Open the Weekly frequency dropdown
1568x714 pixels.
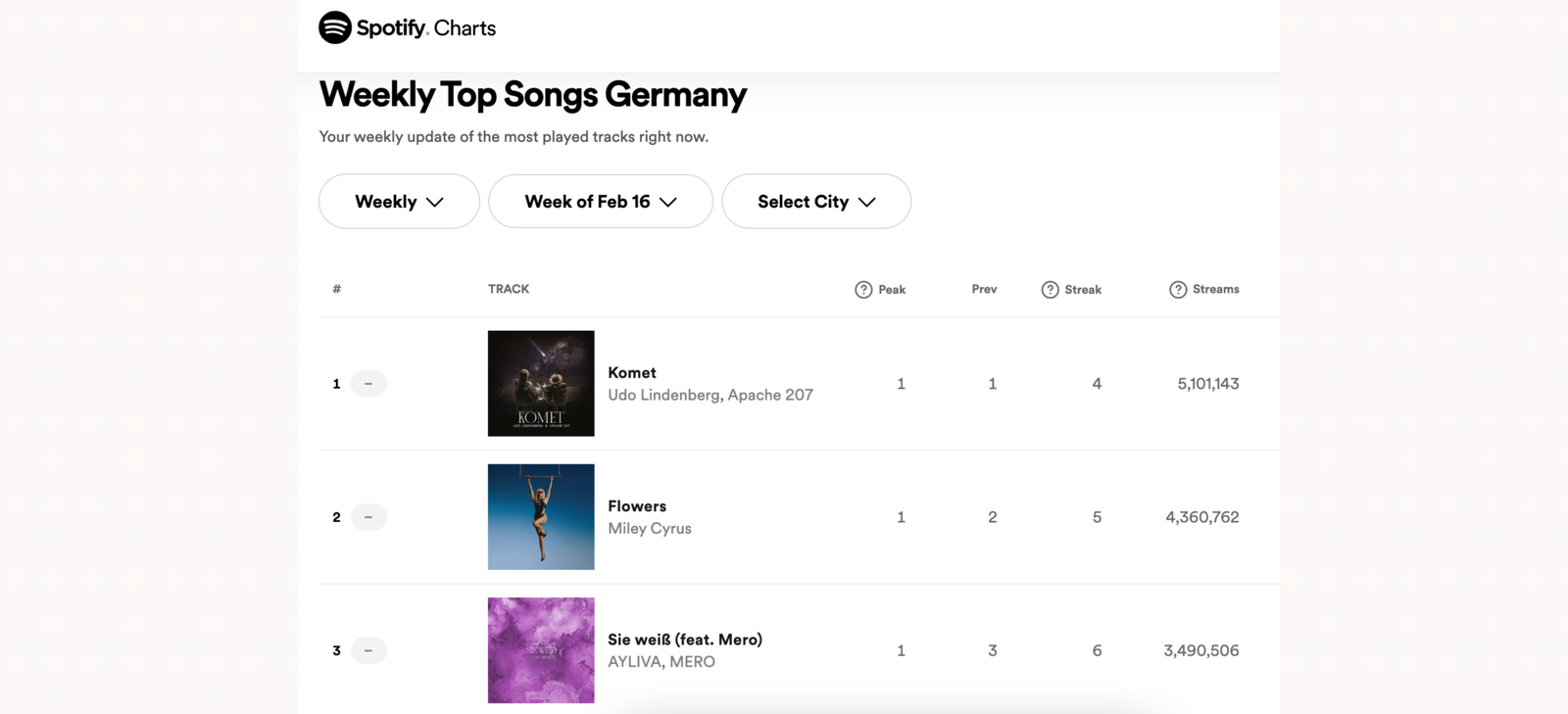coord(398,201)
